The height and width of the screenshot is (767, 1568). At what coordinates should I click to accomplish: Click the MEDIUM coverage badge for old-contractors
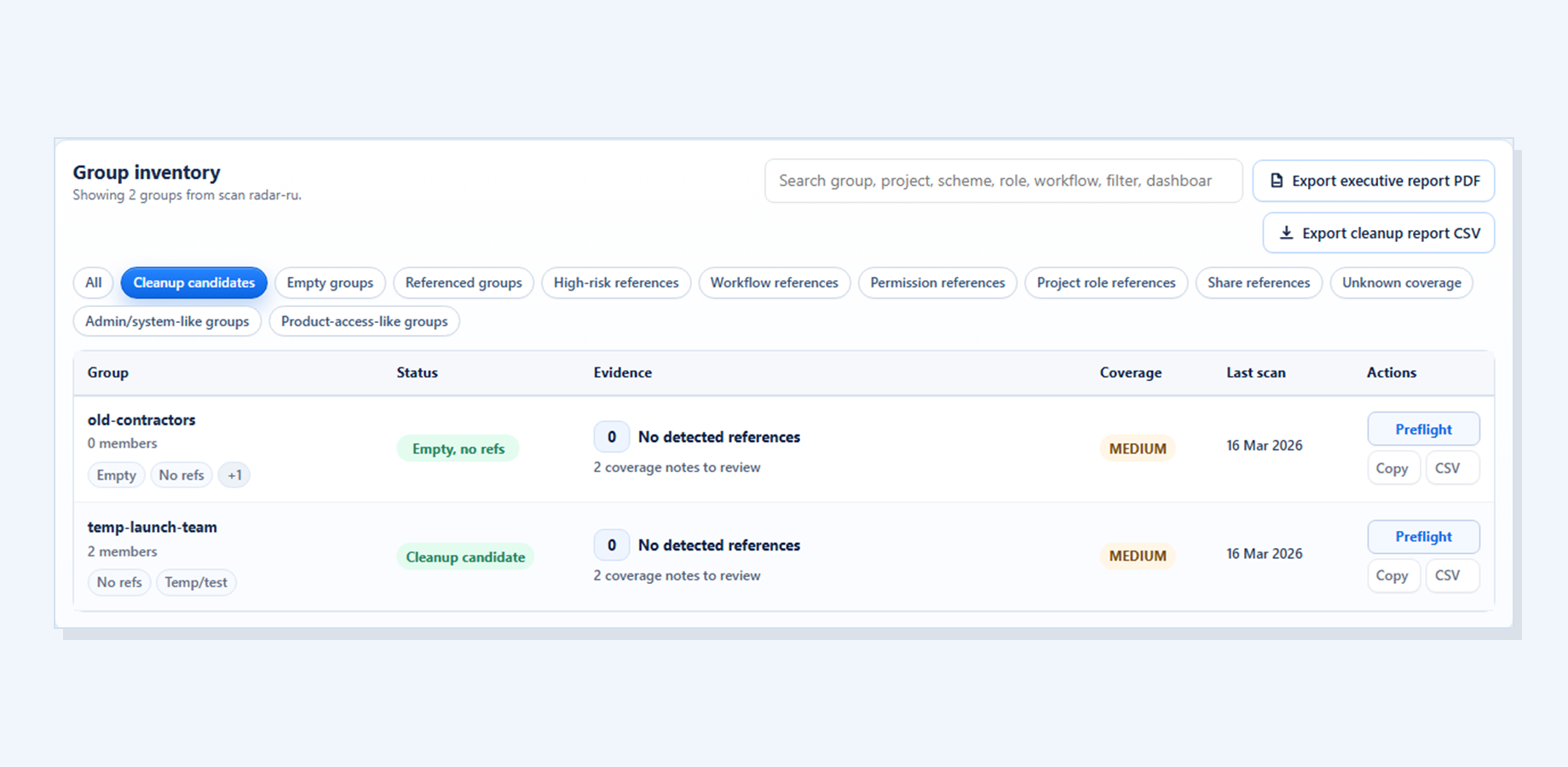[1137, 447]
